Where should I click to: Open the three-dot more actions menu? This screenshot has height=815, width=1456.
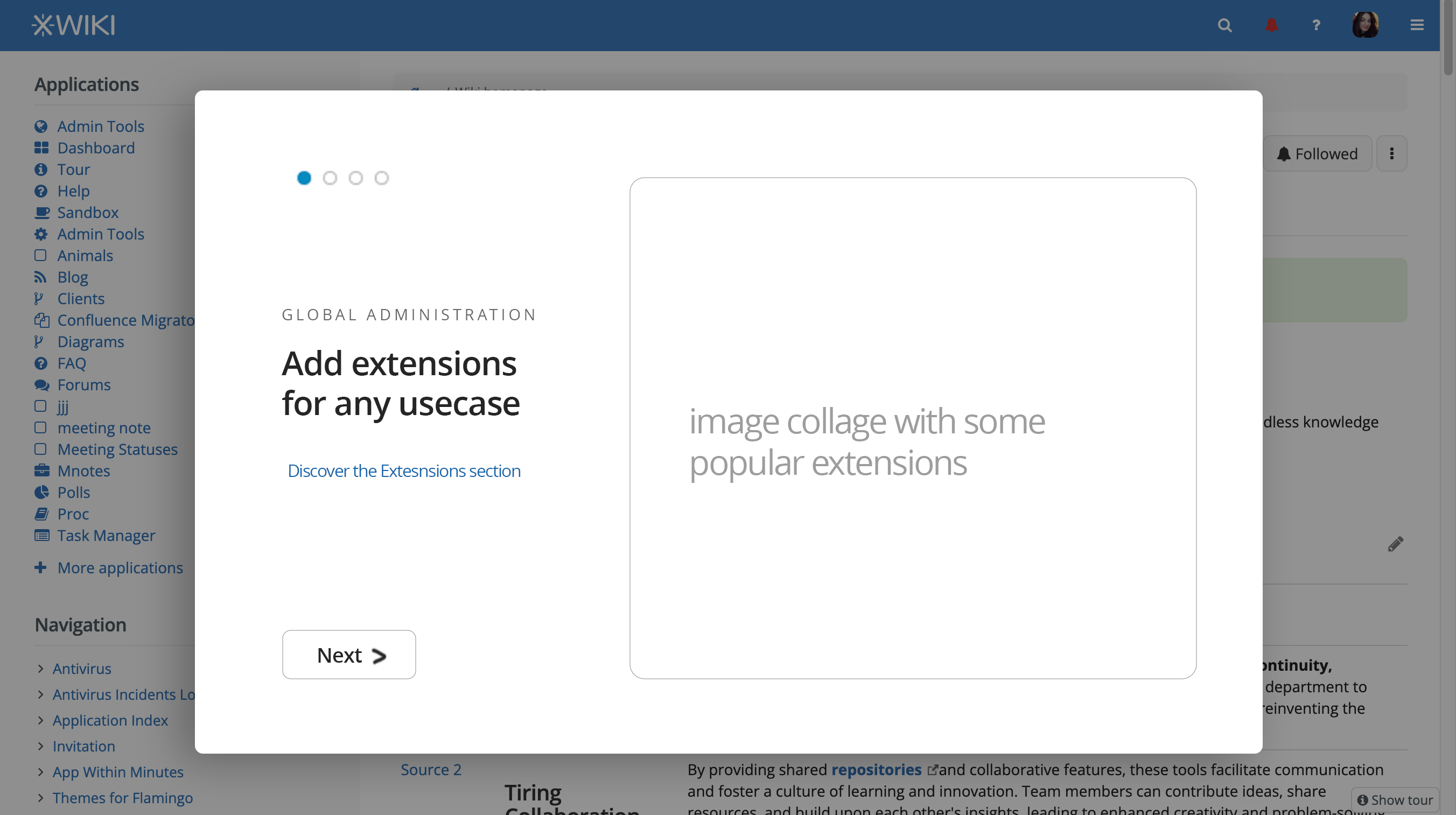(x=1391, y=154)
